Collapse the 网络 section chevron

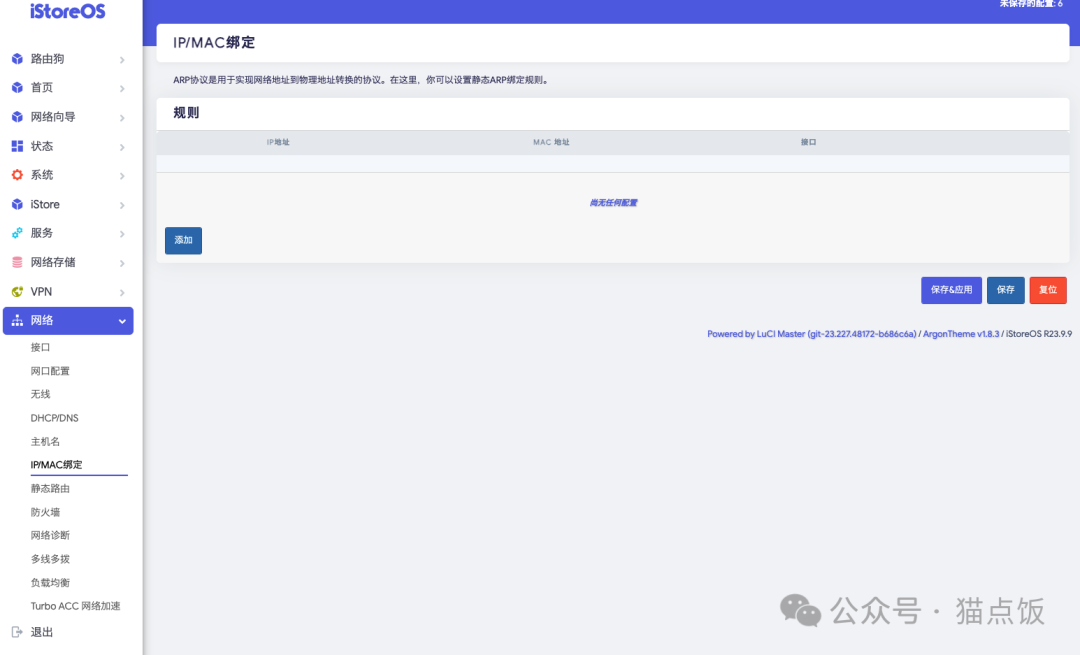pos(124,320)
